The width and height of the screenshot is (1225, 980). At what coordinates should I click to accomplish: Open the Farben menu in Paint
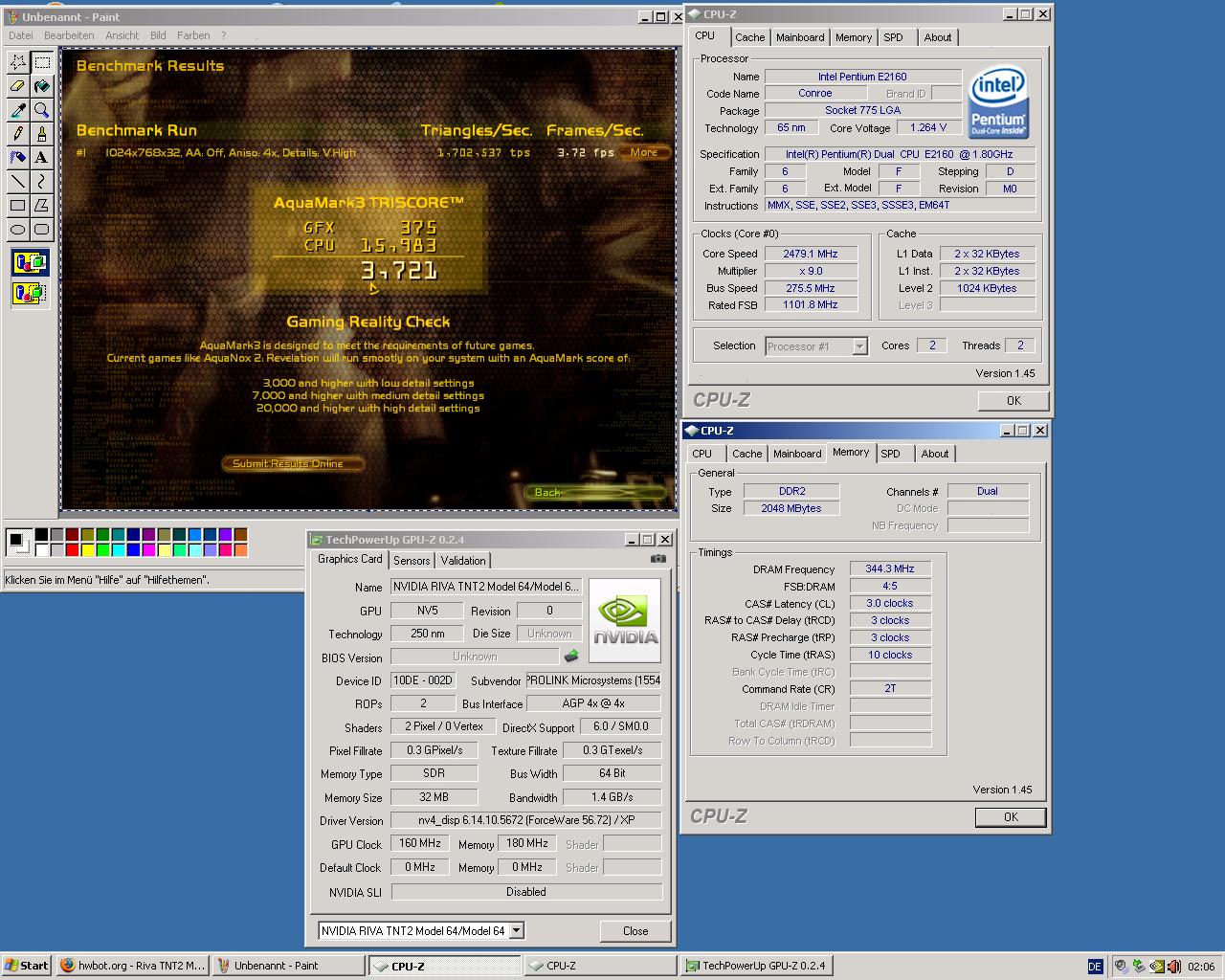pos(193,35)
